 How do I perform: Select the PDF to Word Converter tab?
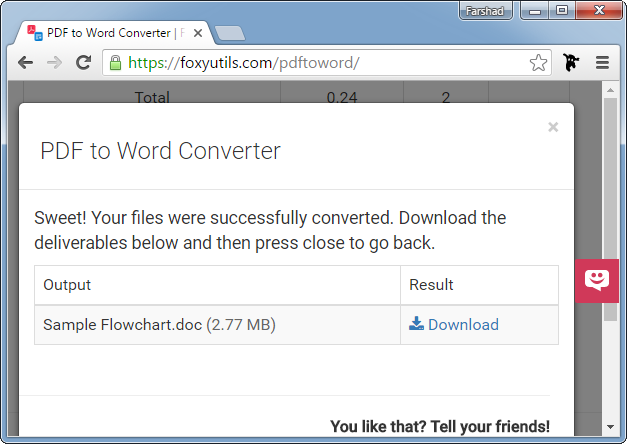(x=114, y=33)
